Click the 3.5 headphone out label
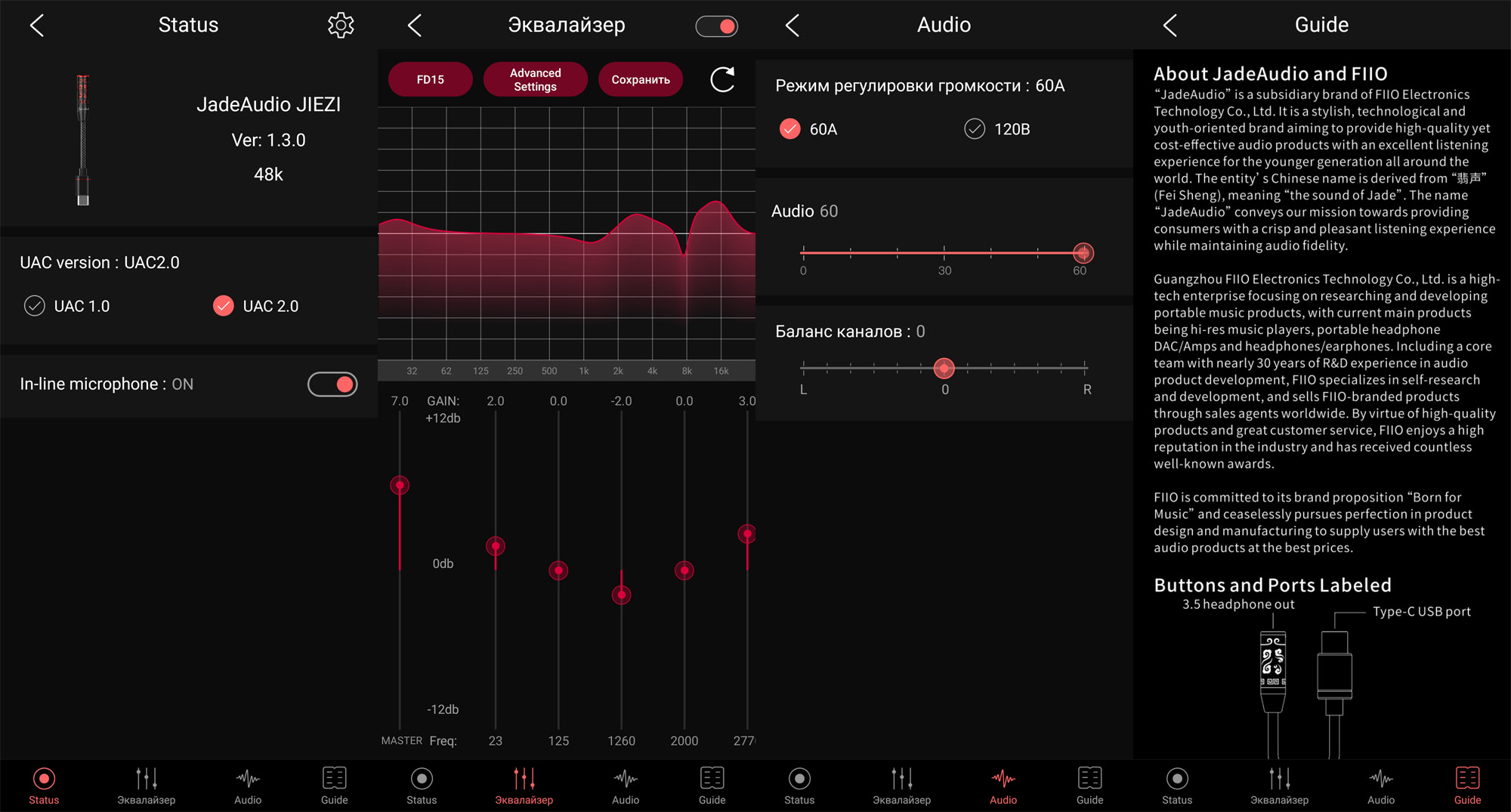This screenshot has height=812, width=1511. coord(1238,604)
